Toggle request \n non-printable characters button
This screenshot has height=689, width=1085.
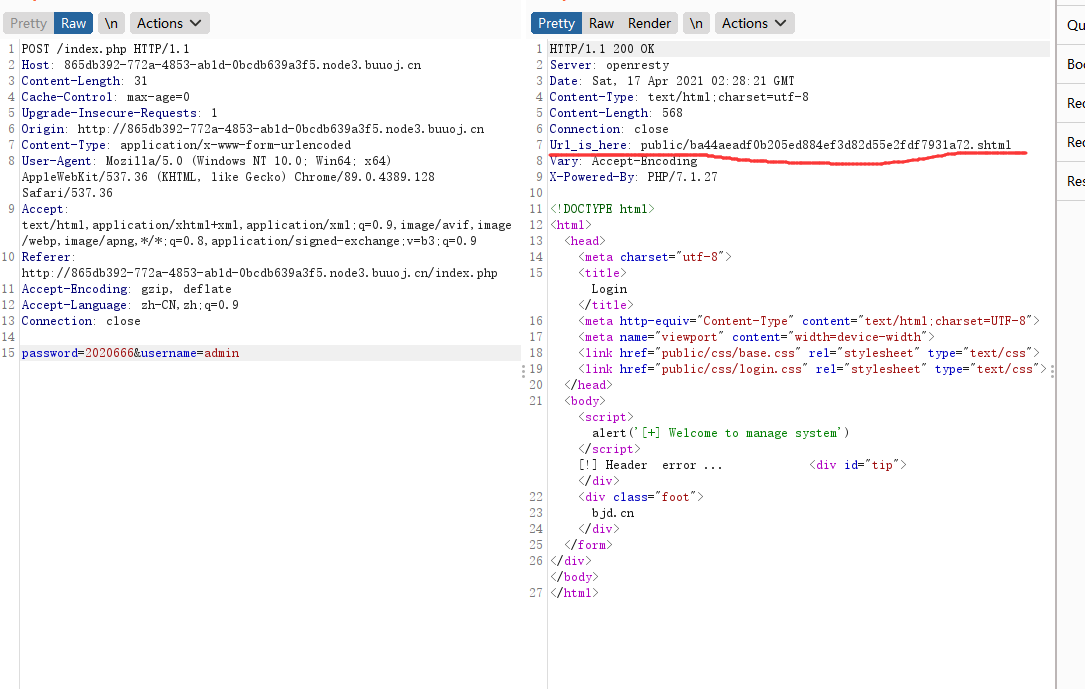111,23
